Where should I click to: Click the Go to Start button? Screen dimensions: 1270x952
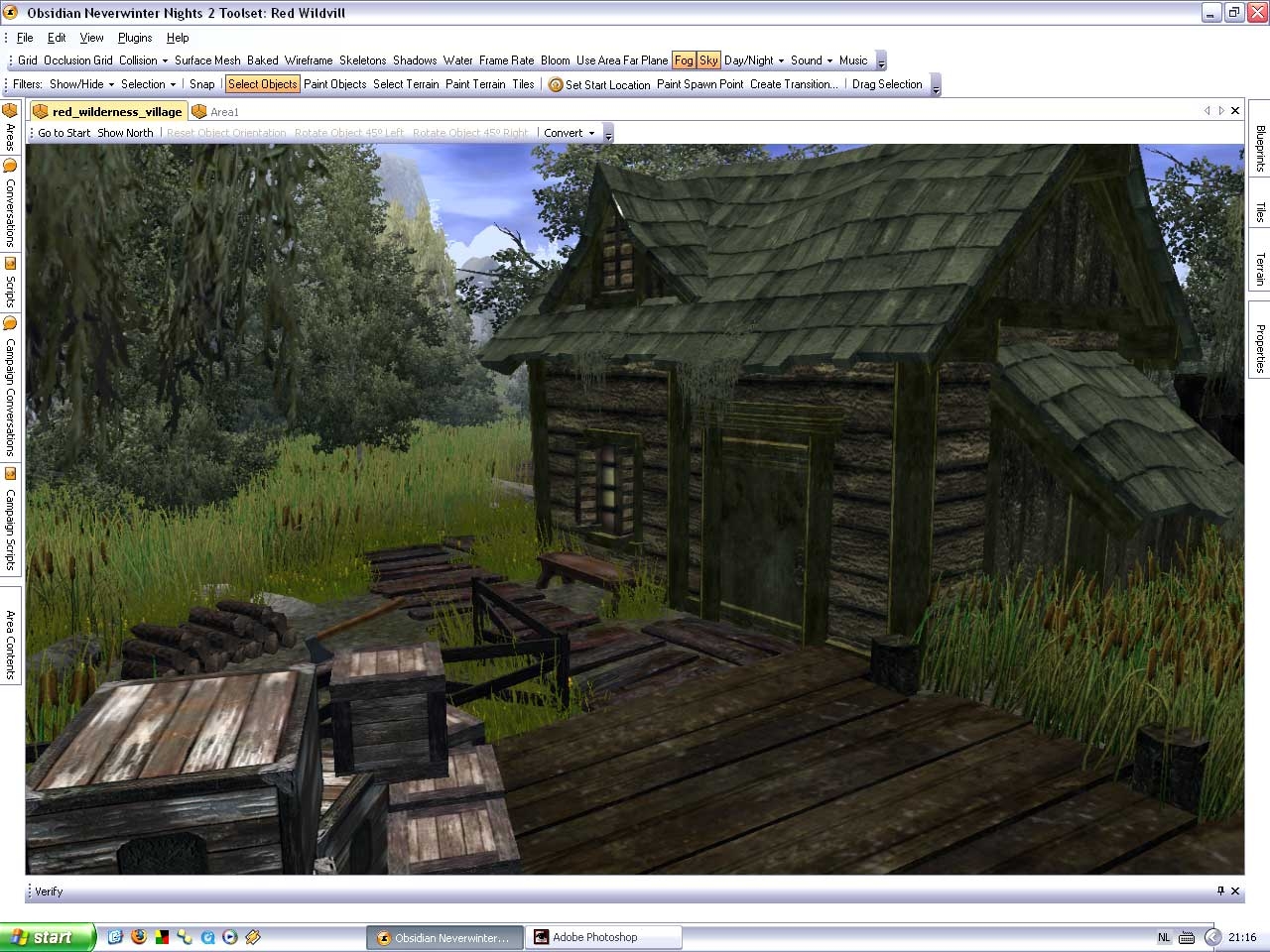coord(63,133)
